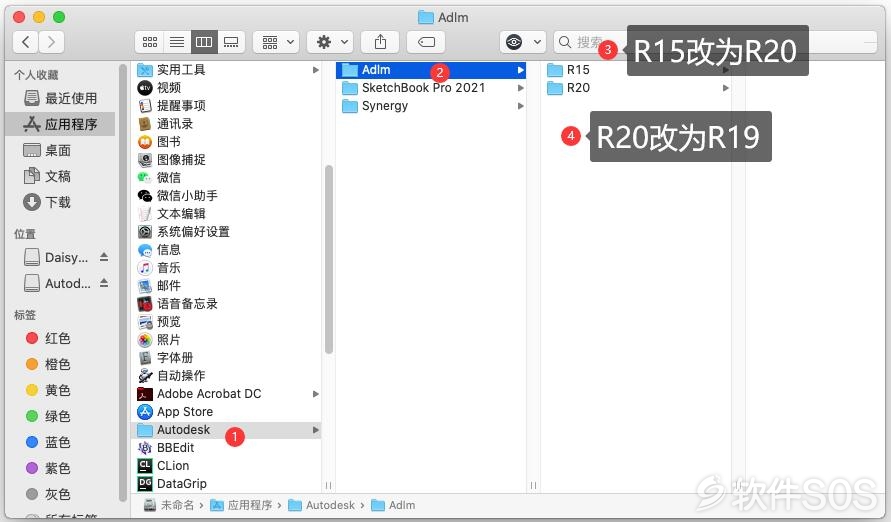Select the 预览 app
Image resolution: width=891 pixels, height=522 pixels.
coord(227,321)
